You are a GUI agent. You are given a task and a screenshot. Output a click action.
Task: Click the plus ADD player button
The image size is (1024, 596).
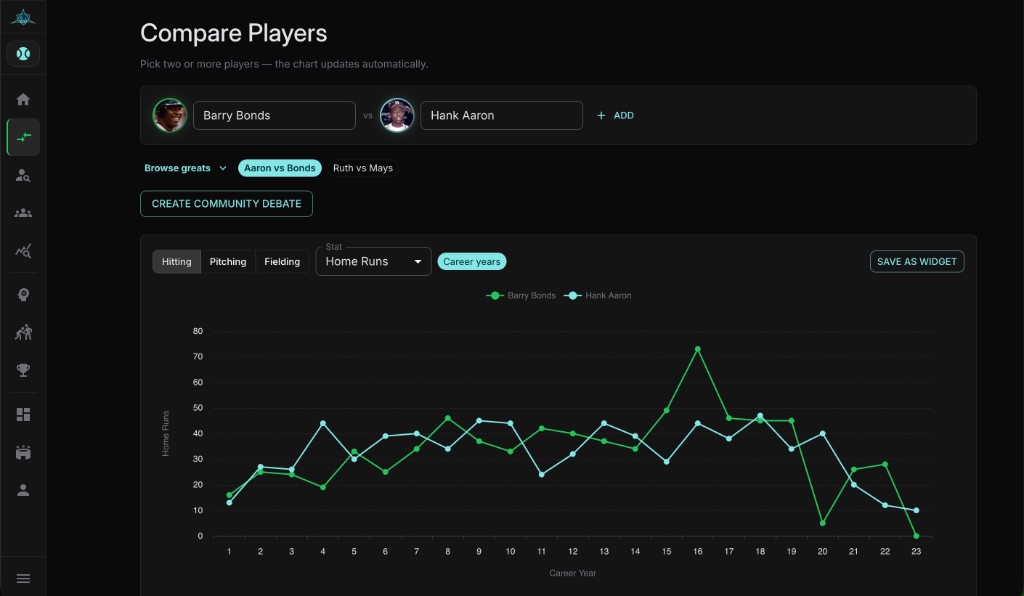615,116
